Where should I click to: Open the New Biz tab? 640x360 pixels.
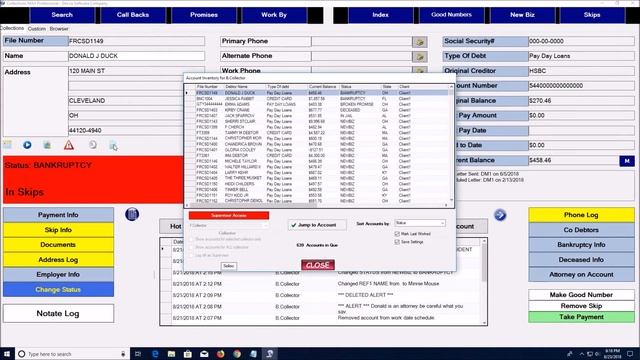point(522,15)
